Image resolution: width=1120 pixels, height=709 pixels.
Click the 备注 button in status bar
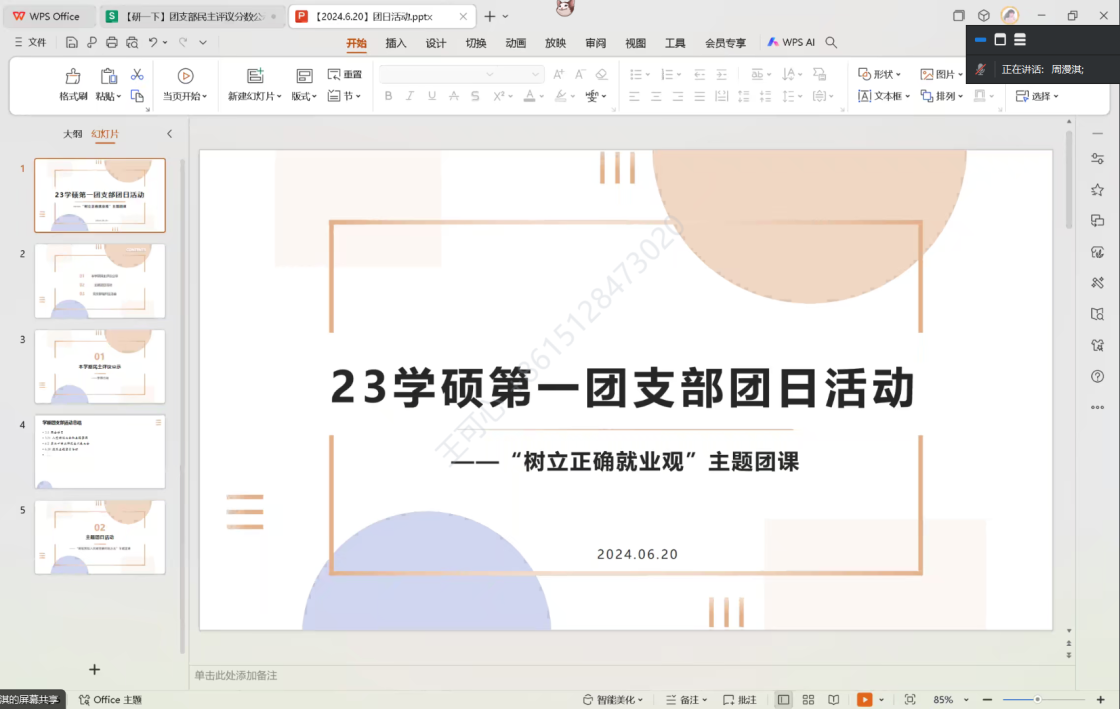[687, 699]
